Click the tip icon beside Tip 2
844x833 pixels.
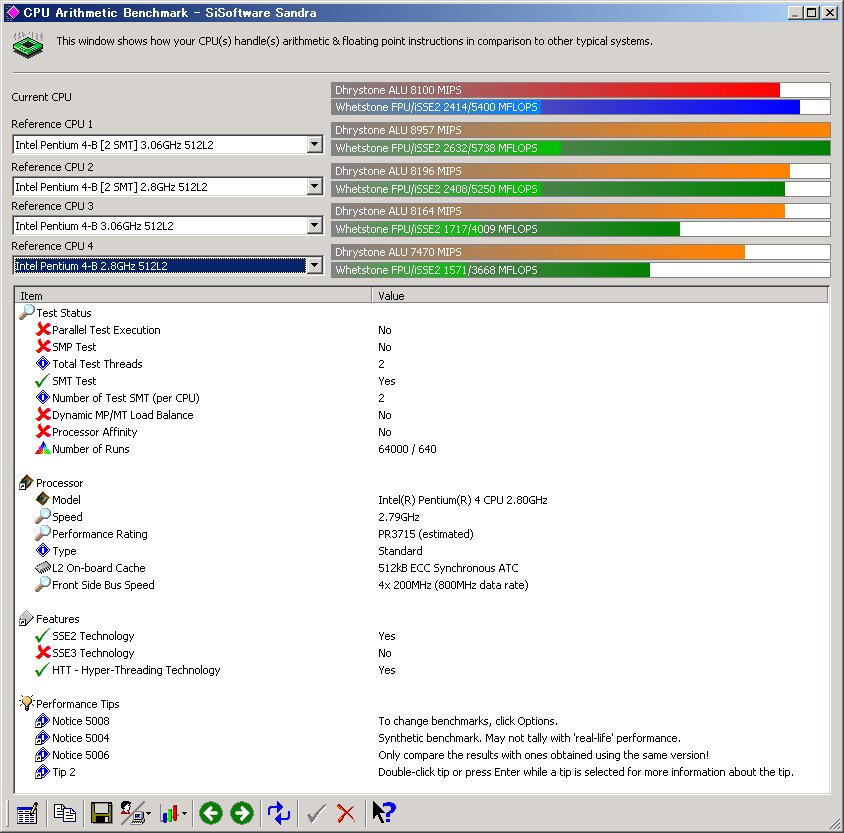(x=43, y=771)
